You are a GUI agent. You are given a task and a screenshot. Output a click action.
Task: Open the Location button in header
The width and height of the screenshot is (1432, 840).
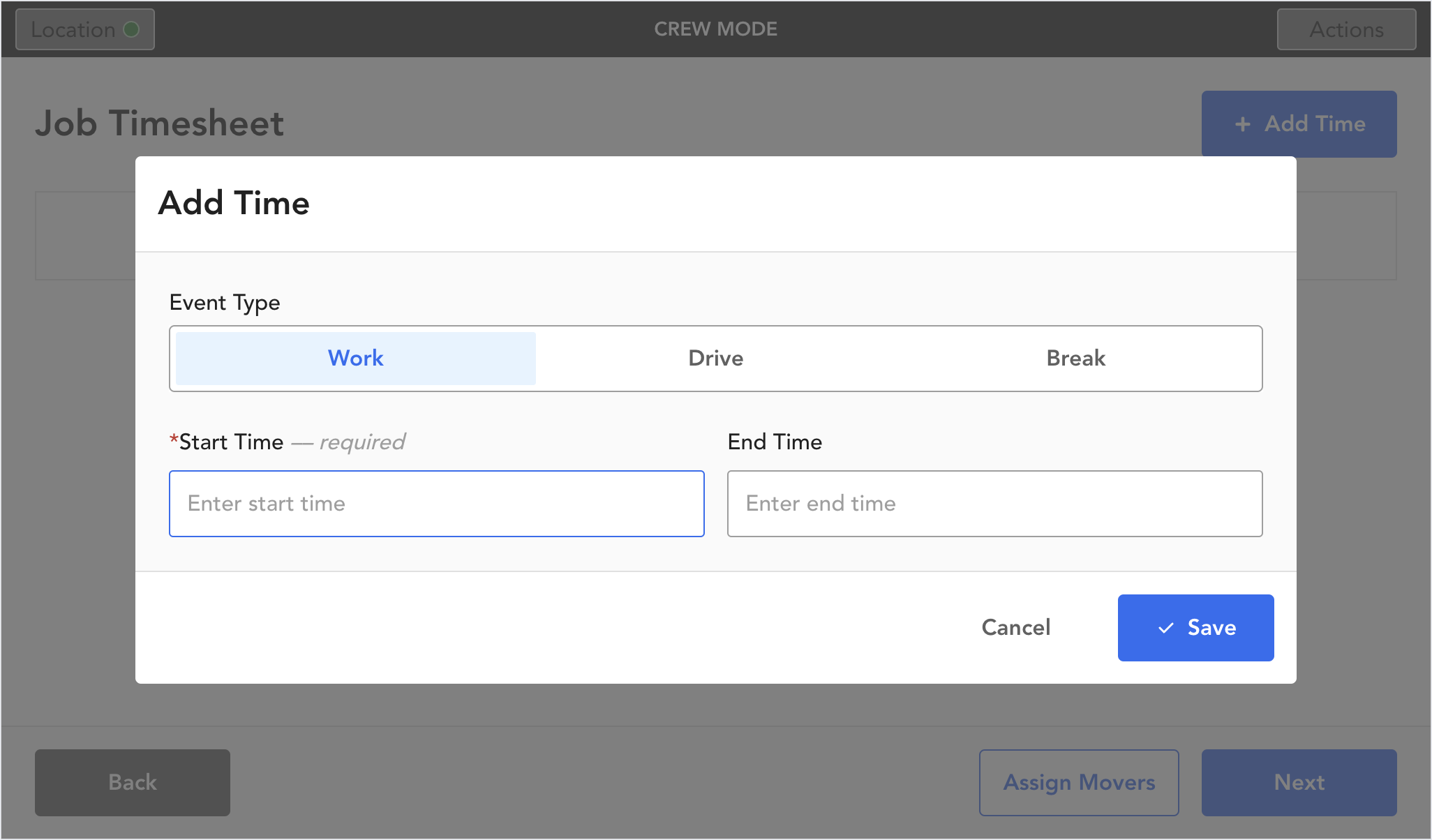(x=85, y=29)
